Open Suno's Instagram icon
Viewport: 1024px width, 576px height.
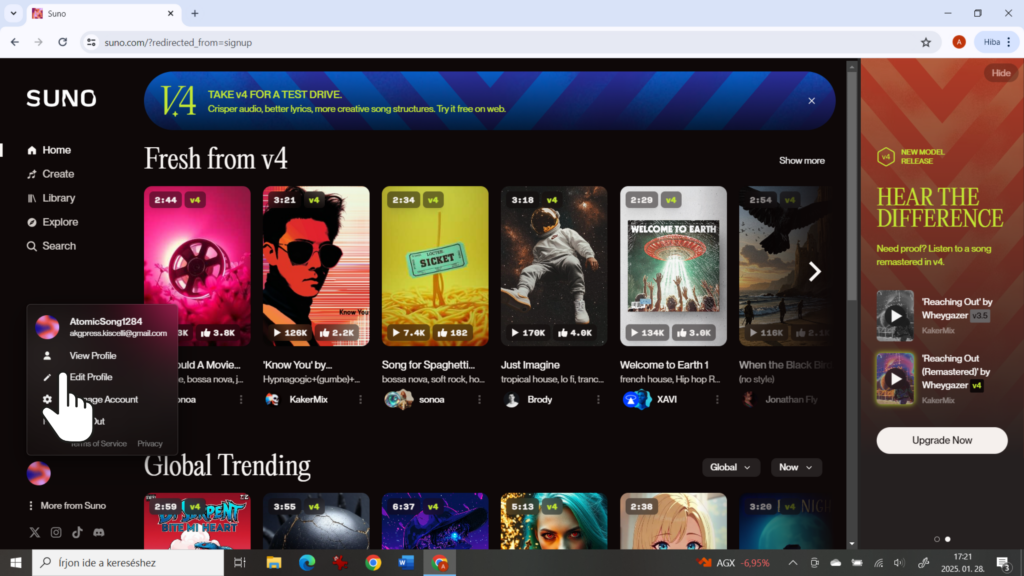click(x=56, y=533)
